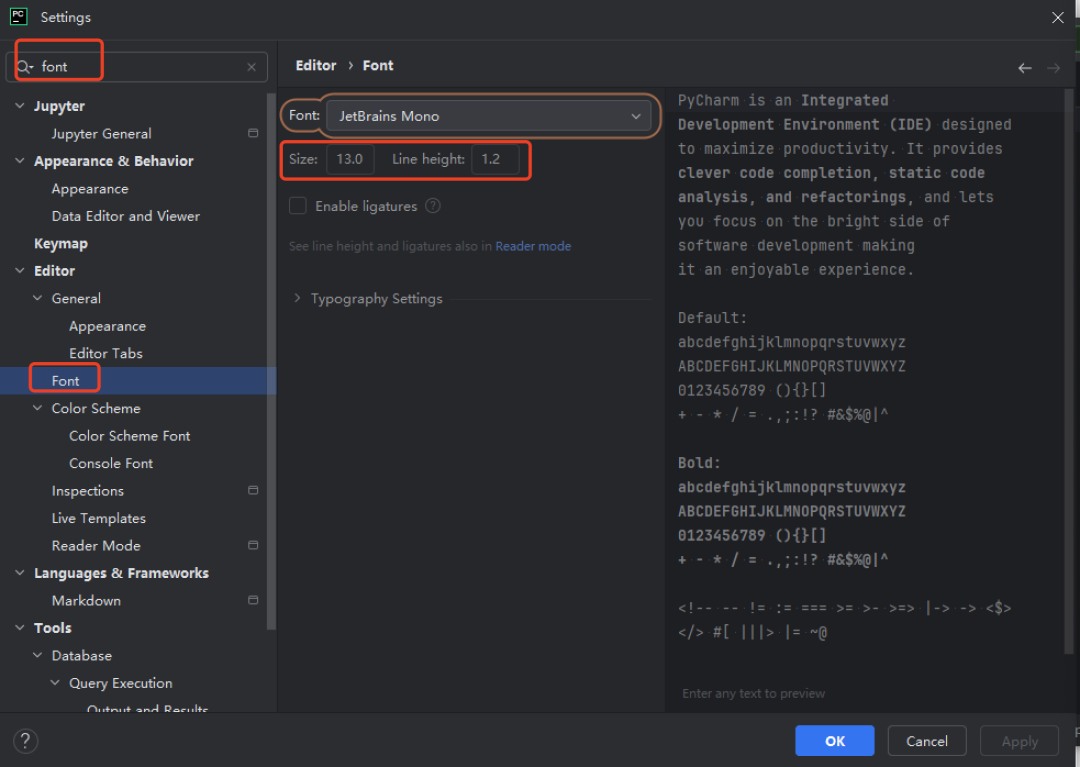The height and width of the screenshot is (767, 1080).
Task: Collapse the General subtree
Action: [37, 298]
